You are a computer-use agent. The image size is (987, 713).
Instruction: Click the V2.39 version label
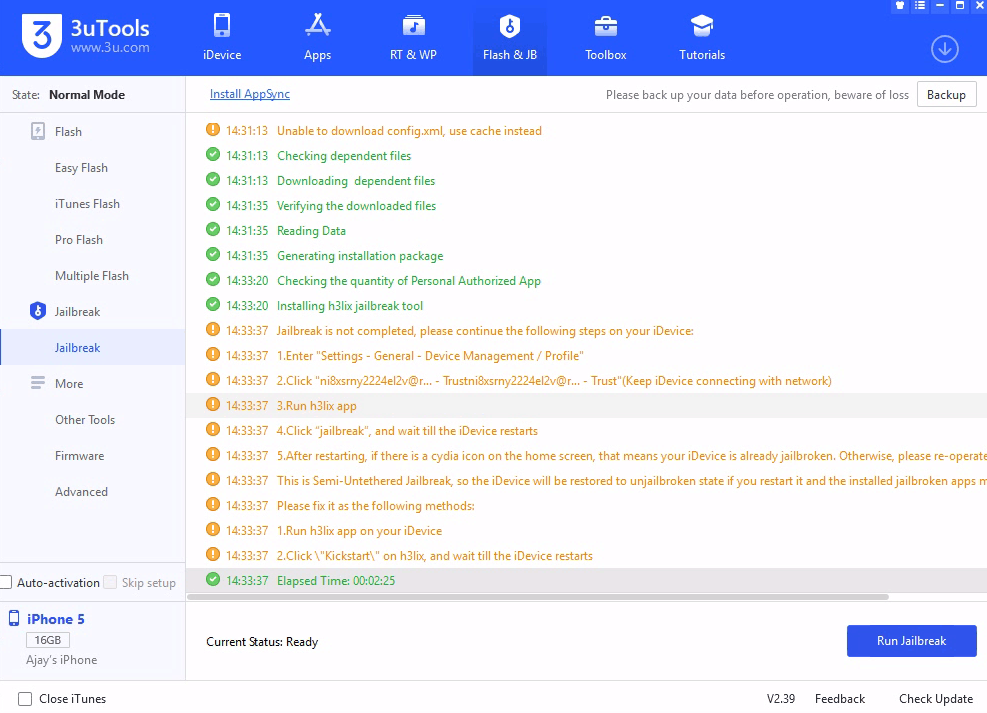tap(781, 699)
